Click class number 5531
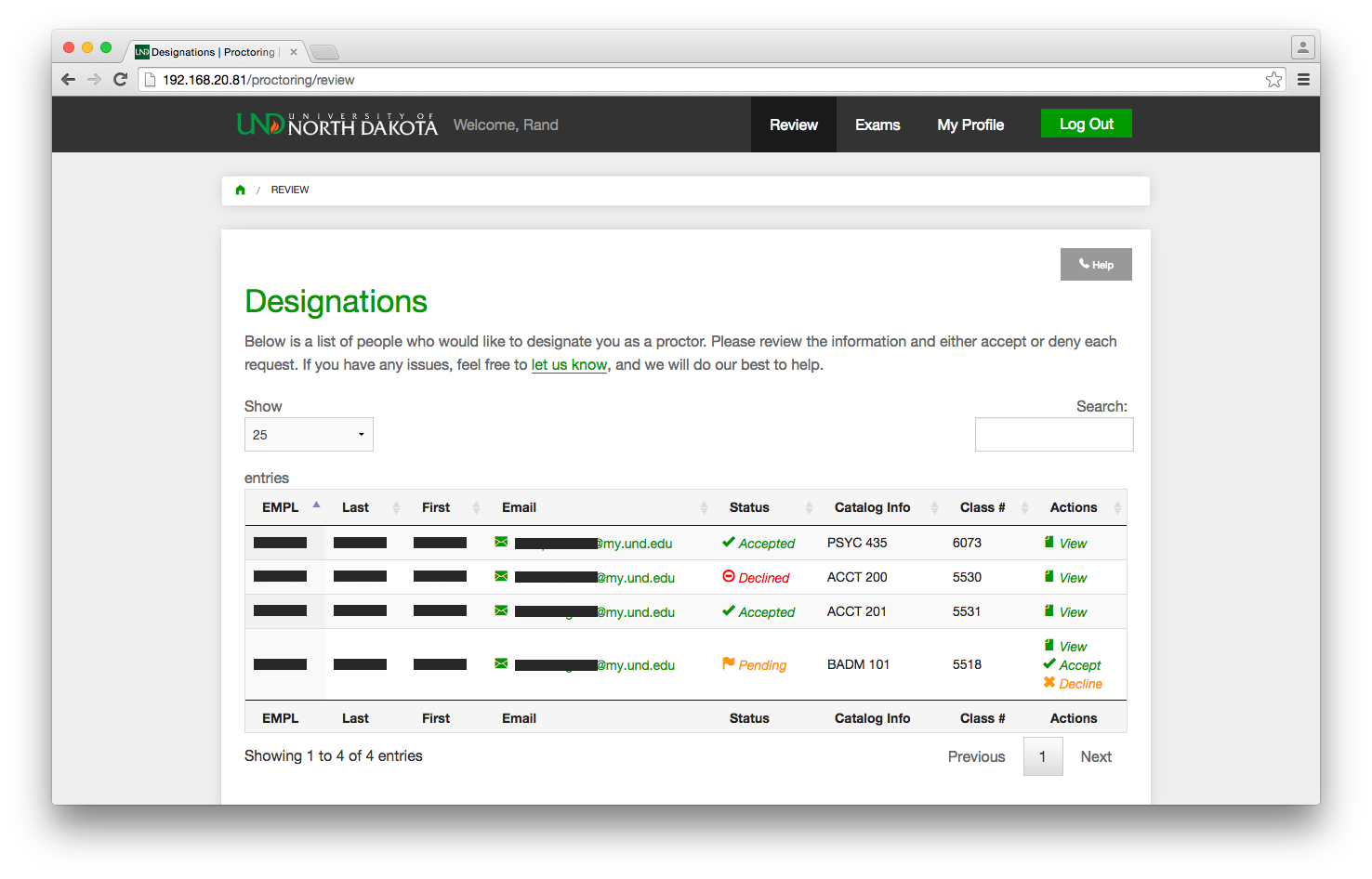The height and width of the screenshot is (879, 1372). pyautogui.click(x=967, y=611)
